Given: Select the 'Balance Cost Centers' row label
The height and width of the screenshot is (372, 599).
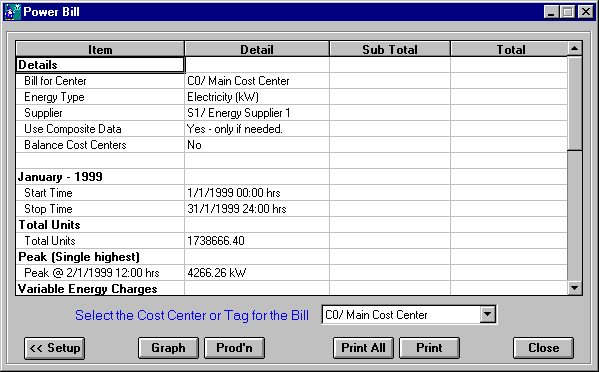Looking at the screenshot, I should 75,145.
